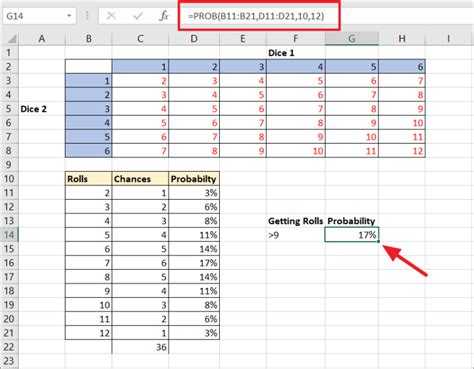
Task: Select the Chances header cell
Action: 140,179
